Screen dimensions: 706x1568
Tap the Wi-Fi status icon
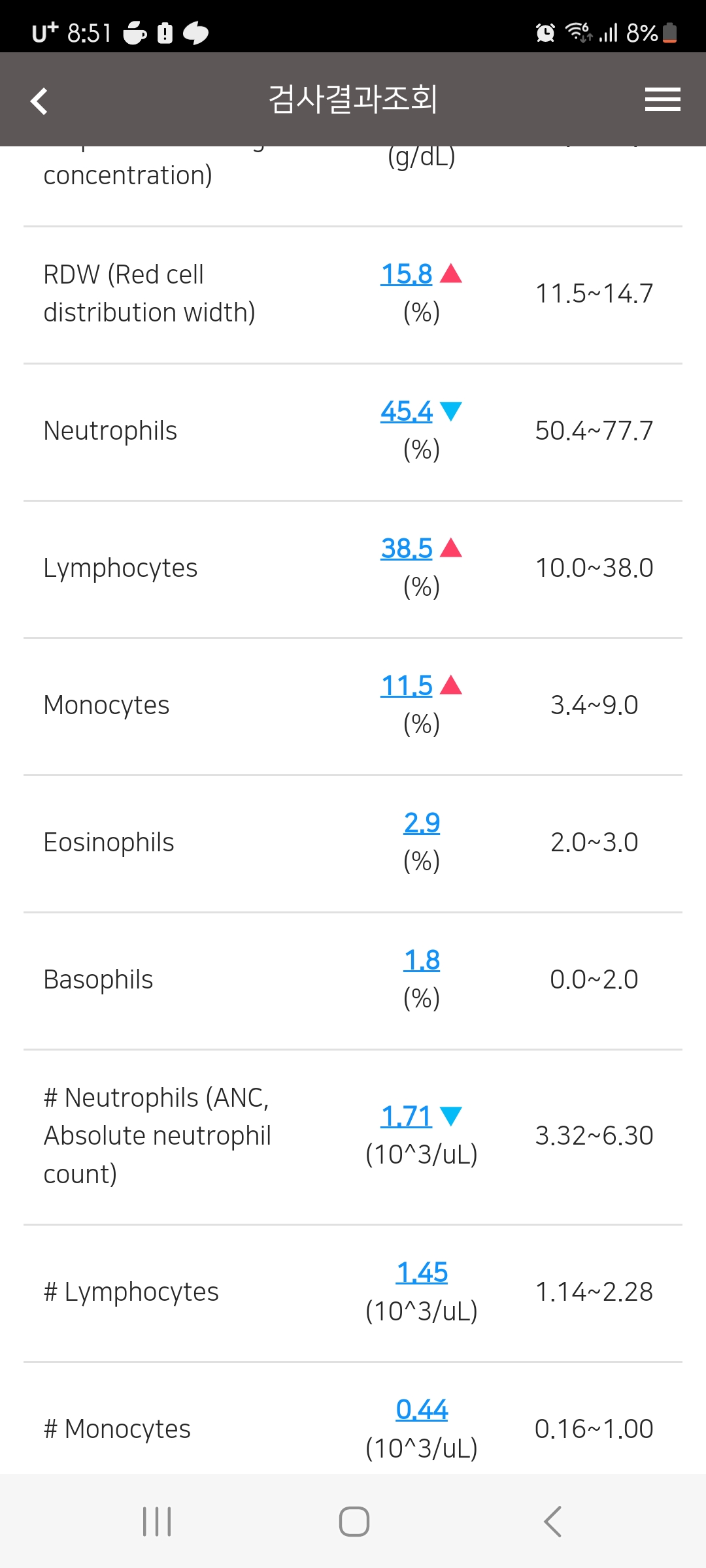click(579, 31)
